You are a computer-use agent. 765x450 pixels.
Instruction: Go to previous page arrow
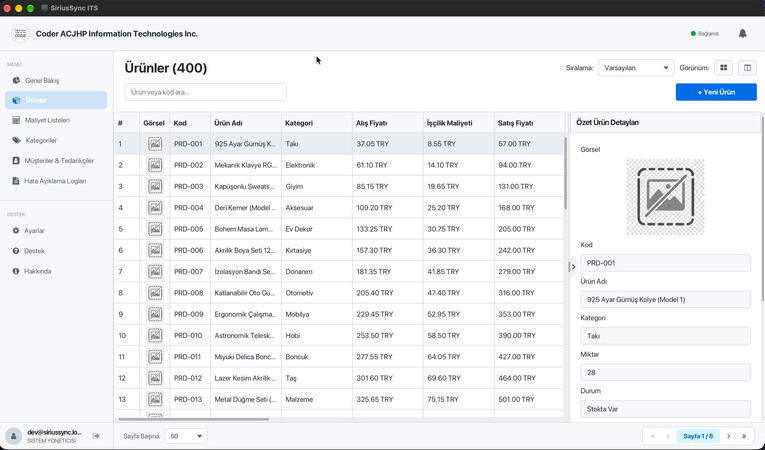pos(668,436)
